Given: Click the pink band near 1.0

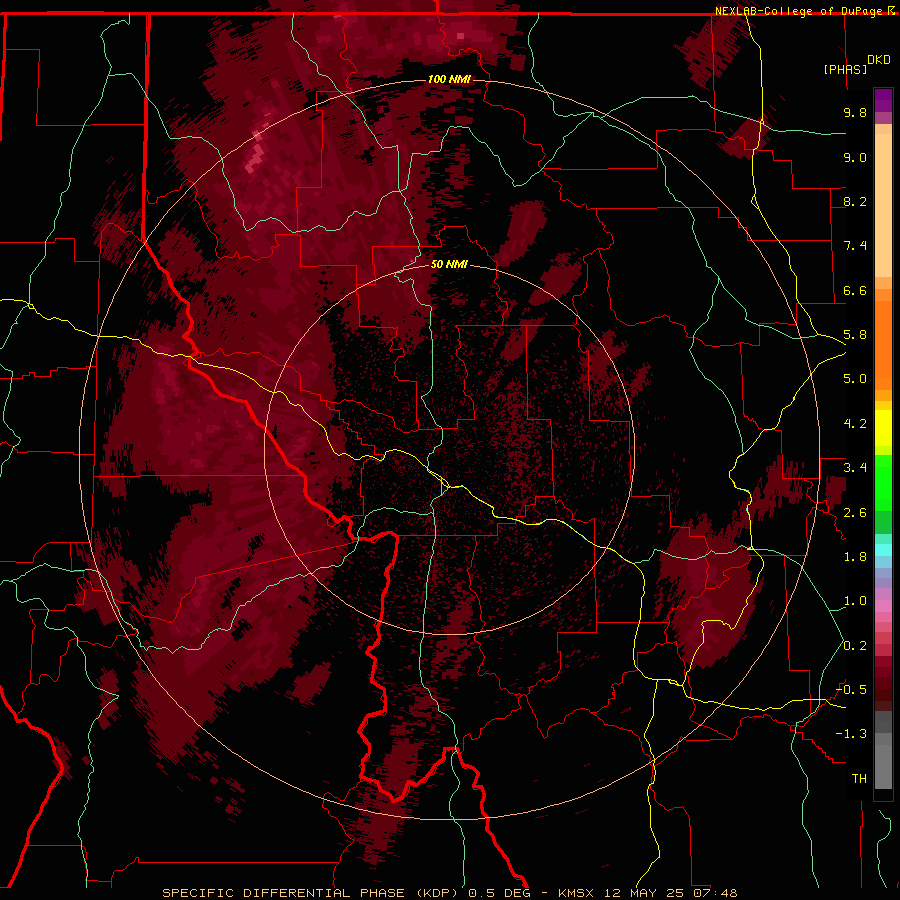Looking at the screenshot, I should [883, 606].
